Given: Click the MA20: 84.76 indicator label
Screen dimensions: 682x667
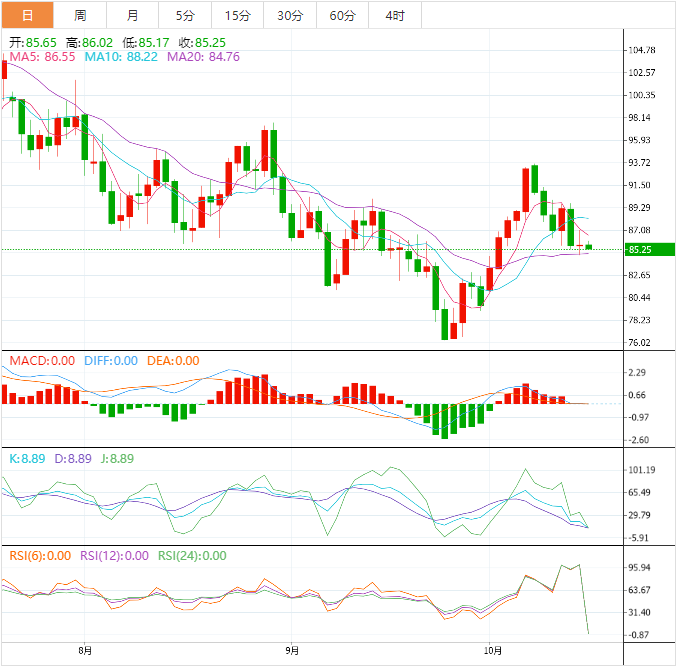Looking at the screenshot, I should [203, 57].
